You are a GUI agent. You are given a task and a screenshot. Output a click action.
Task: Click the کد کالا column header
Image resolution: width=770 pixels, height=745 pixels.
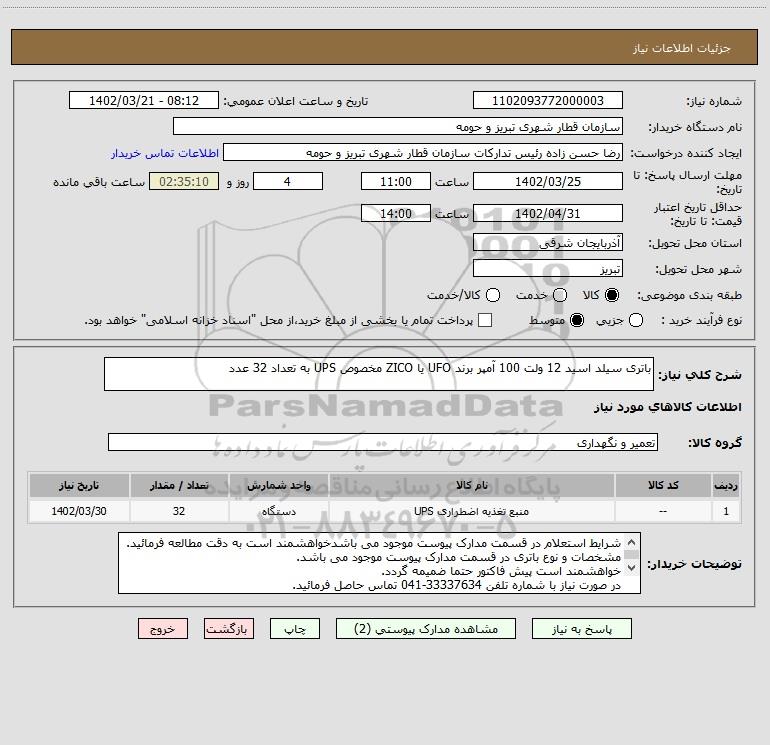pyautogui.click(x=663, y=485)
